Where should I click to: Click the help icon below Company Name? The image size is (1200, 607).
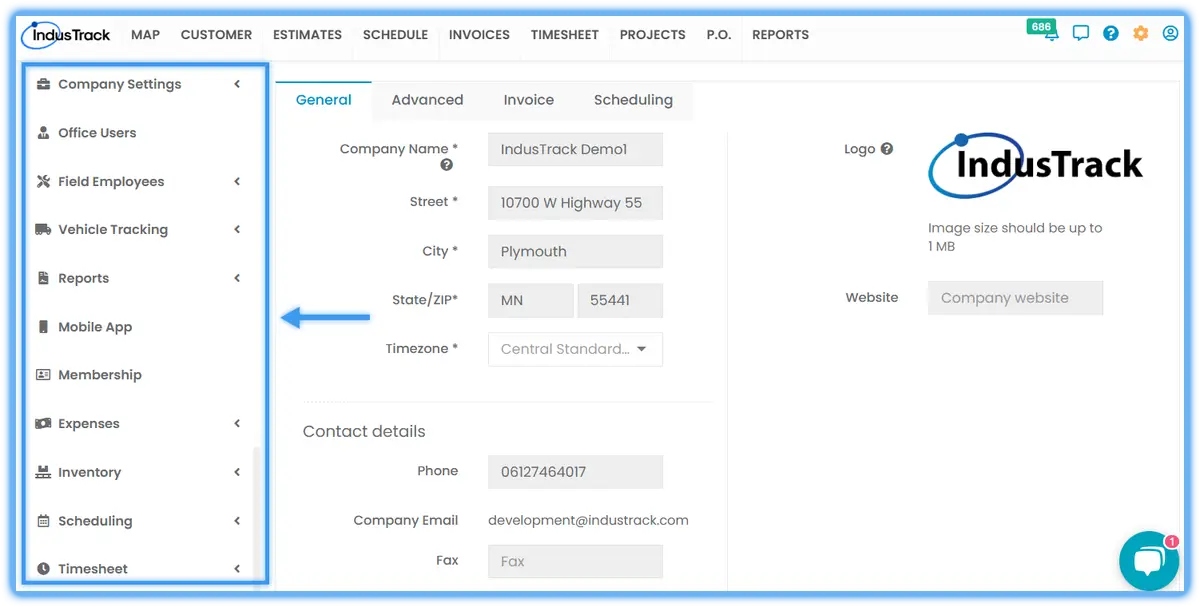(447, 165)
